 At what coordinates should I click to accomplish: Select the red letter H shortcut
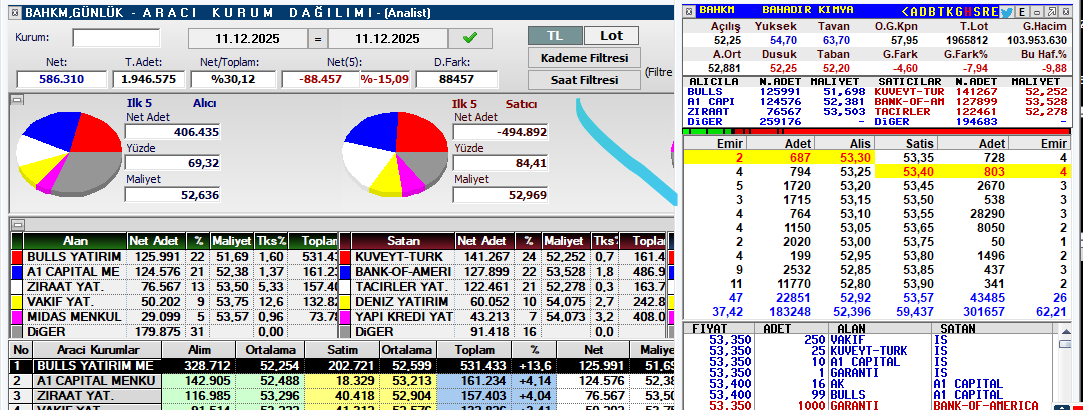pyautogui.click(x=968, y=12)
